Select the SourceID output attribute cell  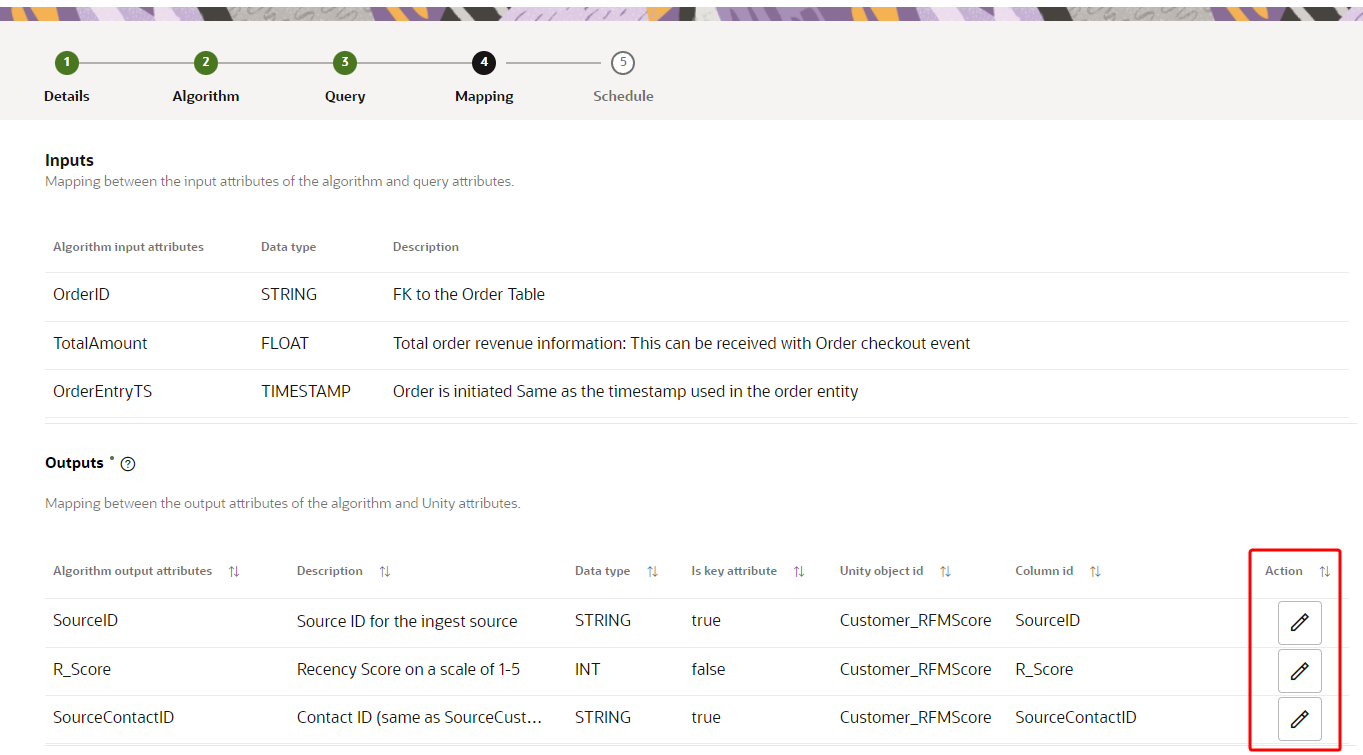point(86,620)
